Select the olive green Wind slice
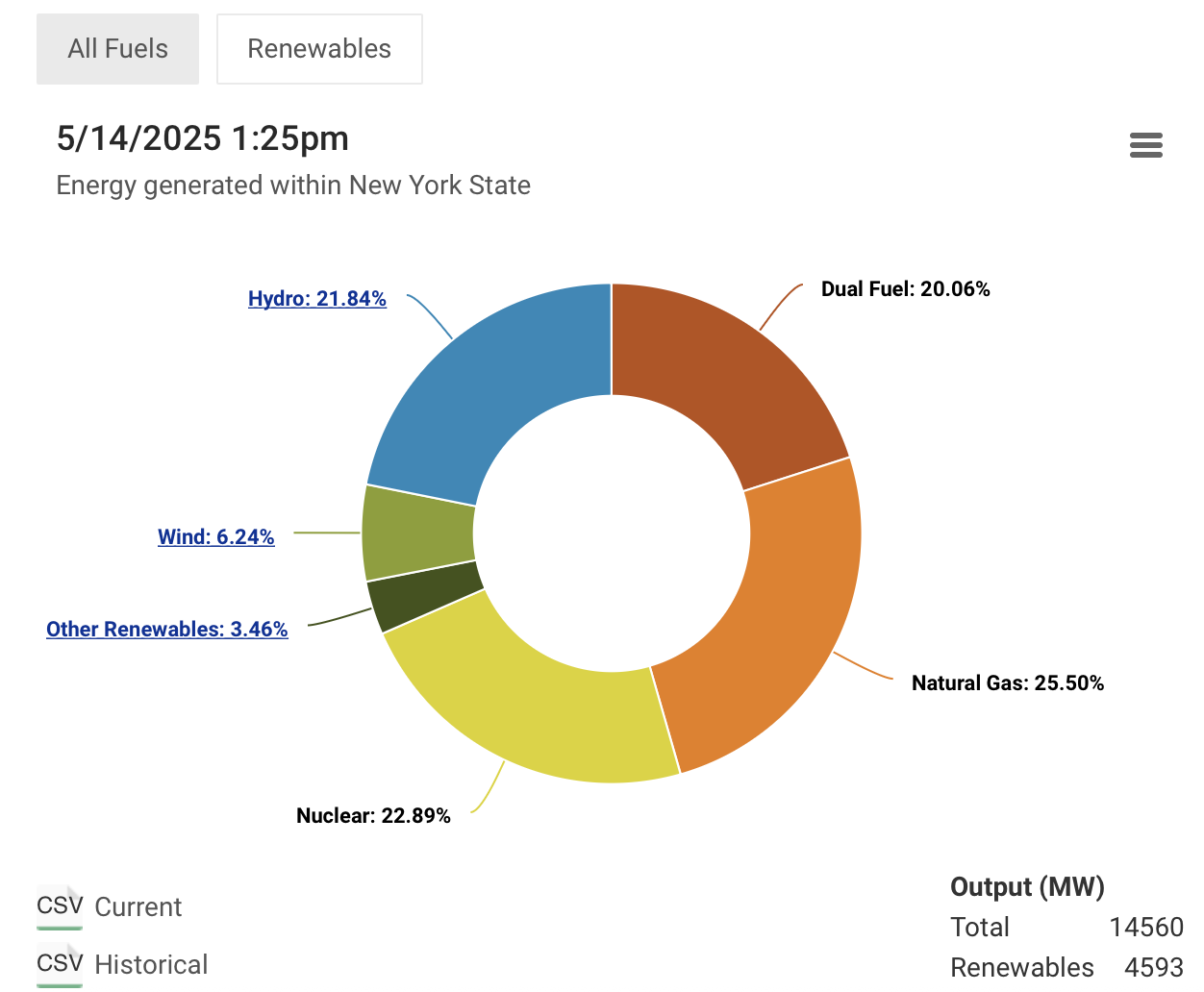The height and width of the screenshot is (992, 1204). click(x=418, y=533)
